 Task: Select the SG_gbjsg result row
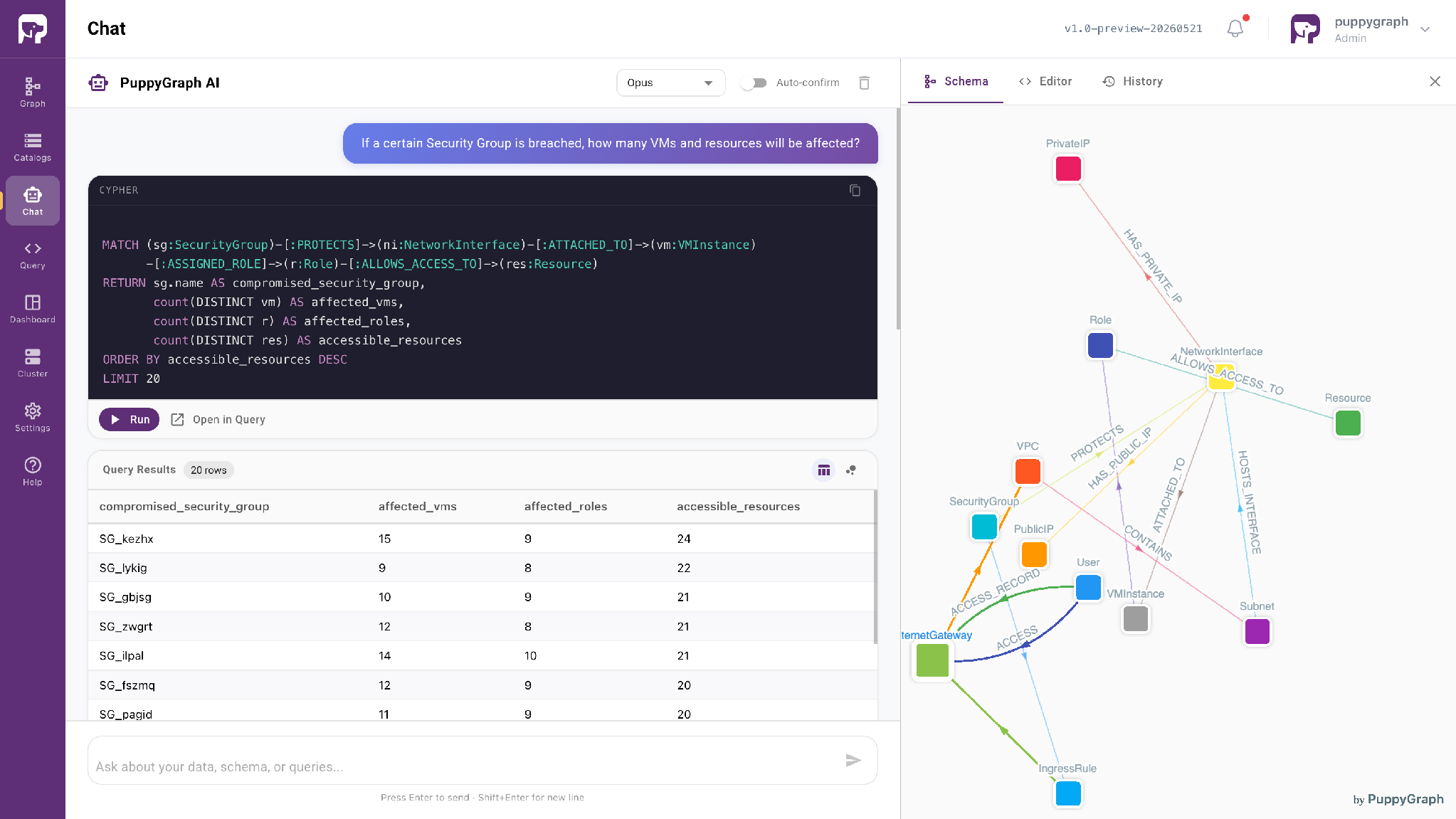(x=481, y=597)
